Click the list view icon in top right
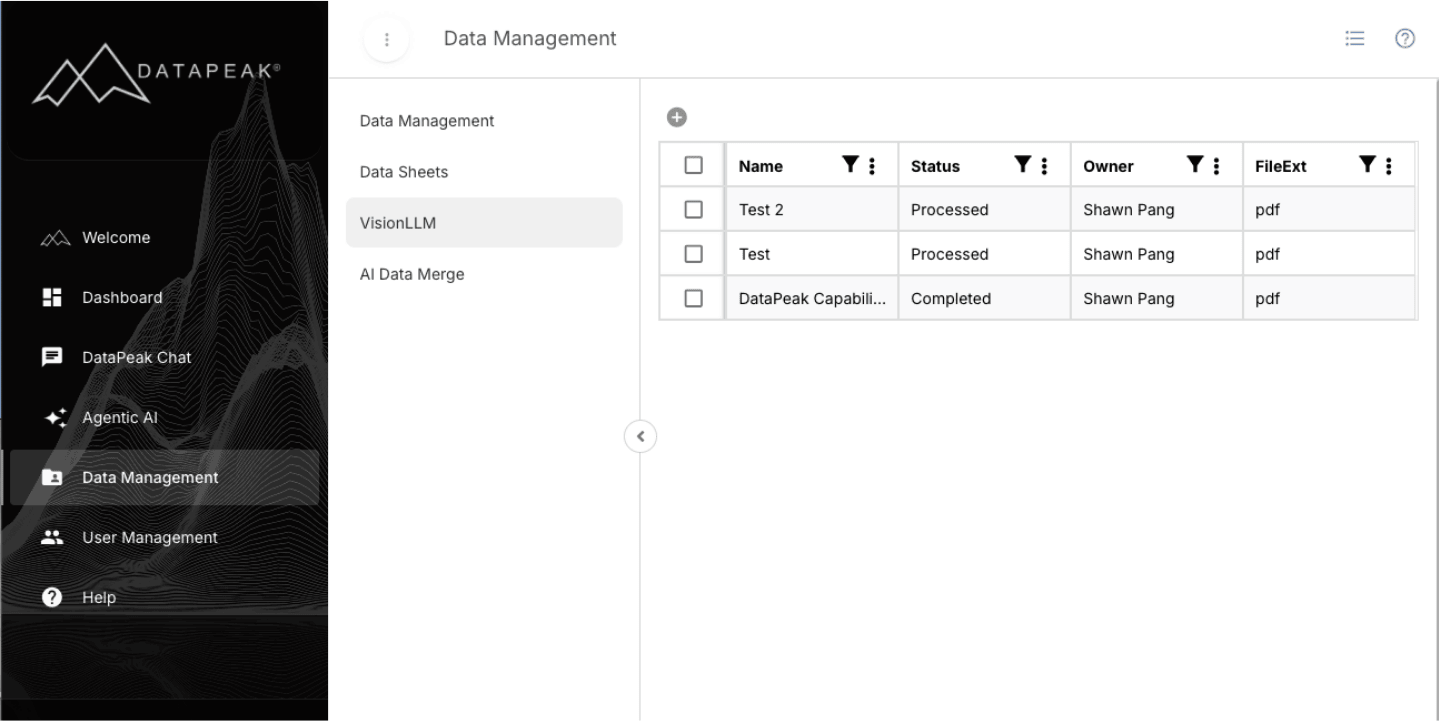 coord(1355,38)
